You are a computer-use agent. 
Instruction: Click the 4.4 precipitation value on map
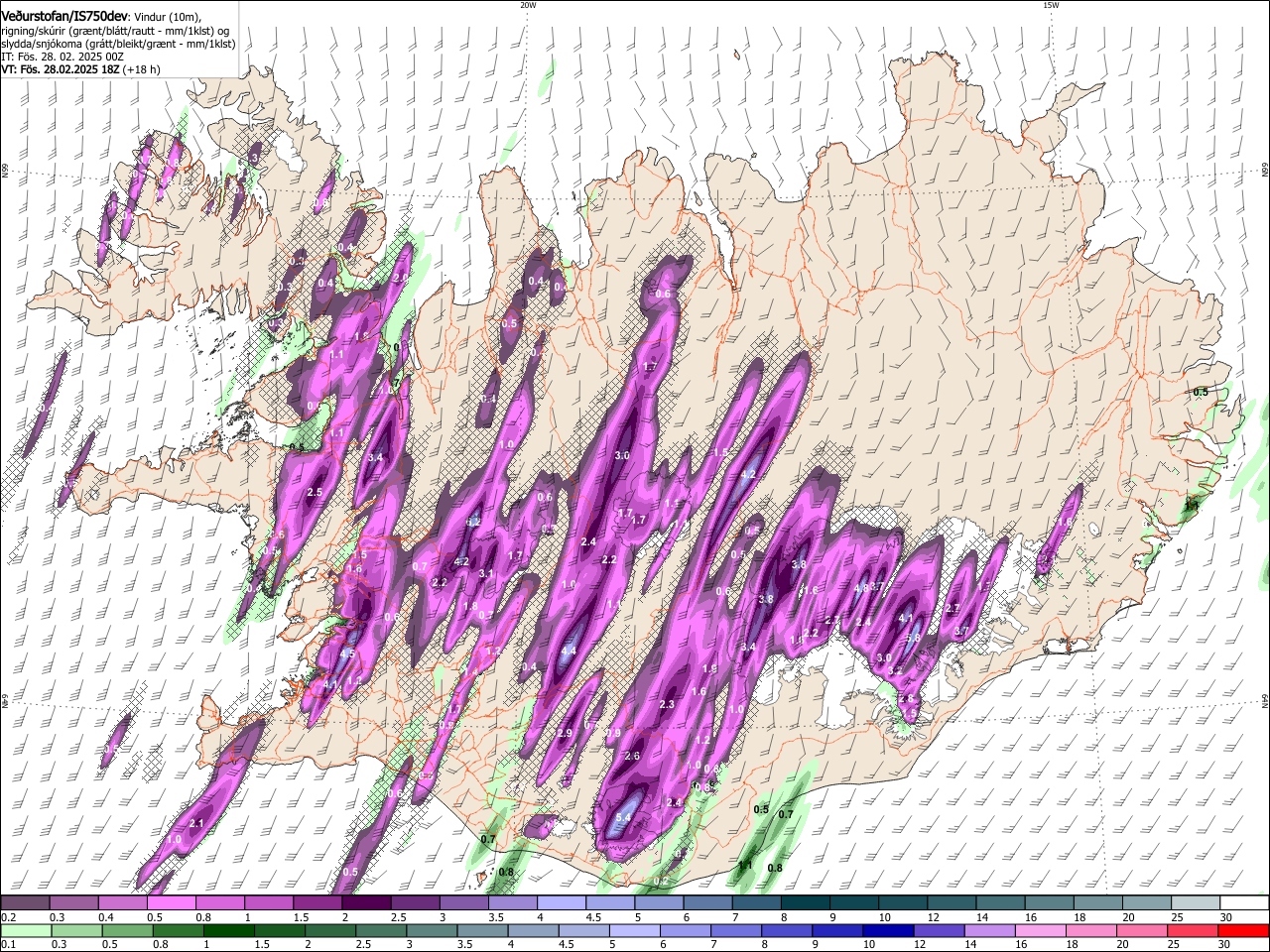pyautogui.click(x=568, y=652)
